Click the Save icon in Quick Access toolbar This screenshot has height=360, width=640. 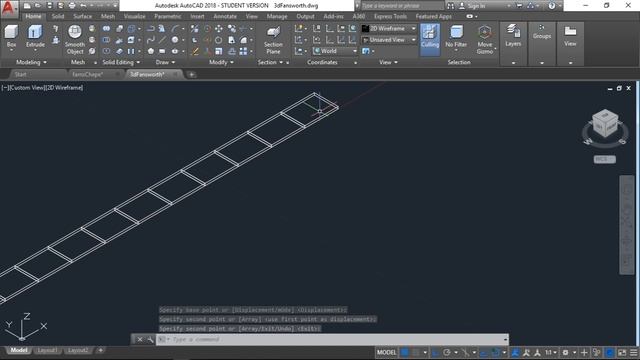click(49, 6)
